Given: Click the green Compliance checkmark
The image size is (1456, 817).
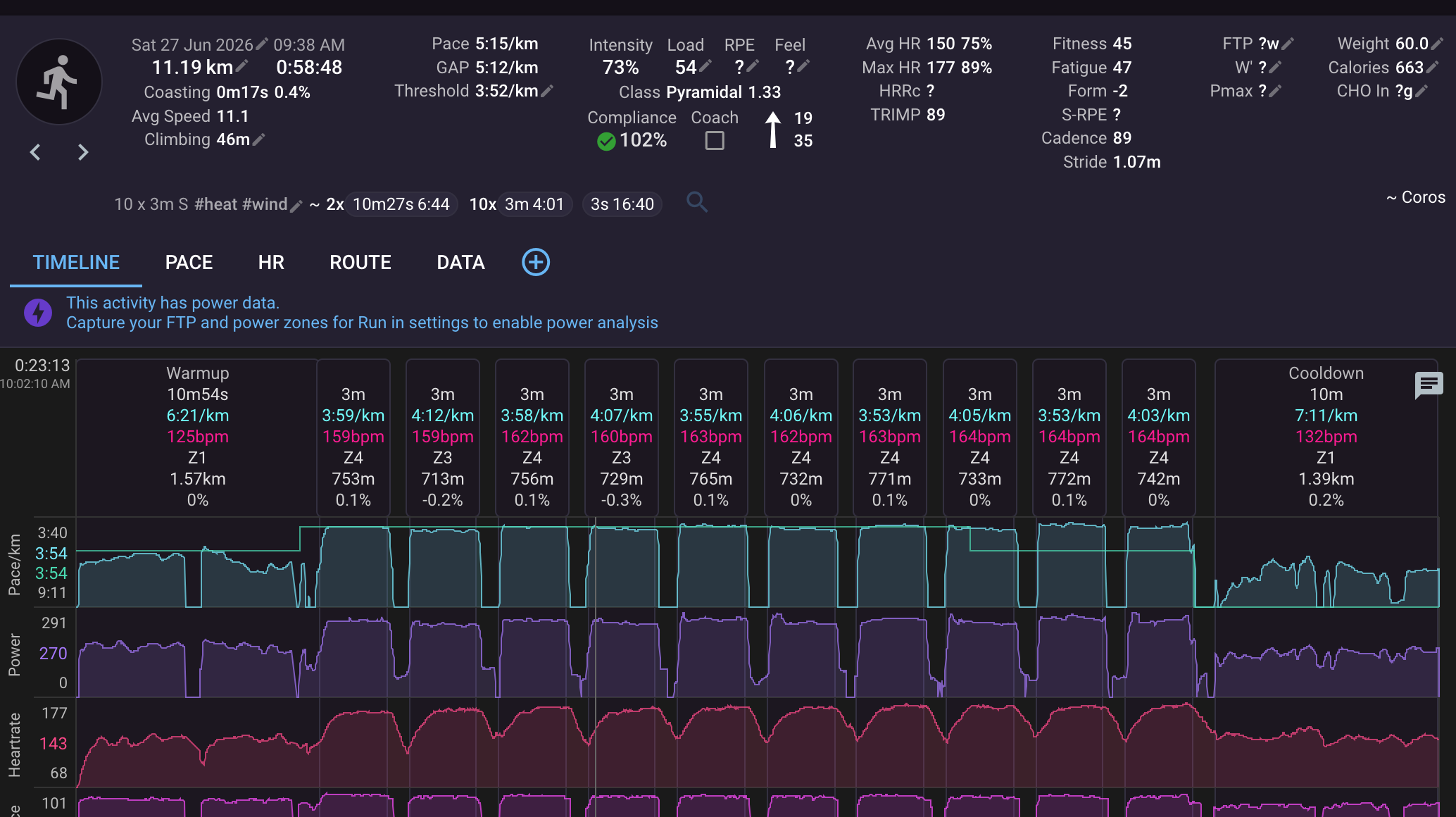Looking at the screenshot, I should 606,142.
